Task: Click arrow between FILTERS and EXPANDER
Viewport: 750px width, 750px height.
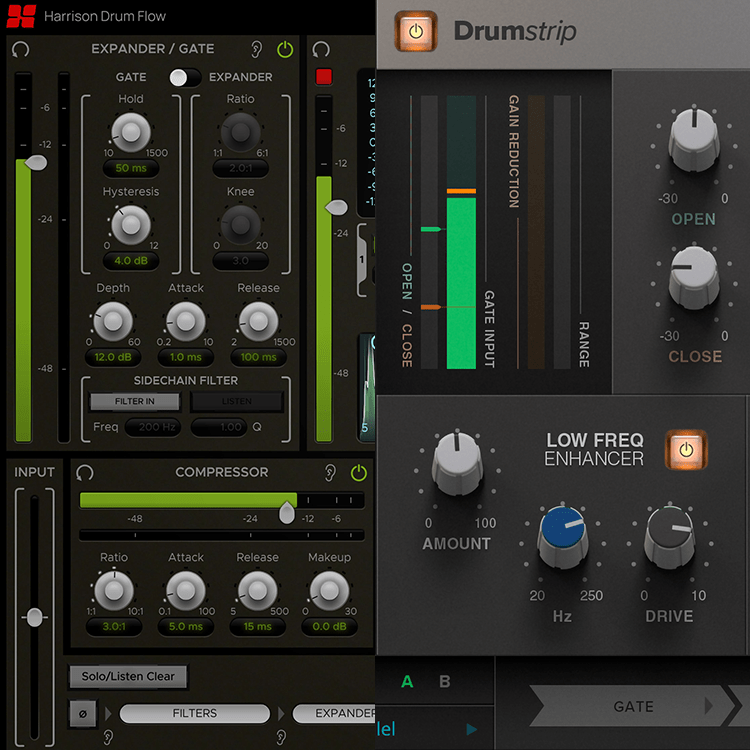Action: pyautogui.click(x=281, y=714)
